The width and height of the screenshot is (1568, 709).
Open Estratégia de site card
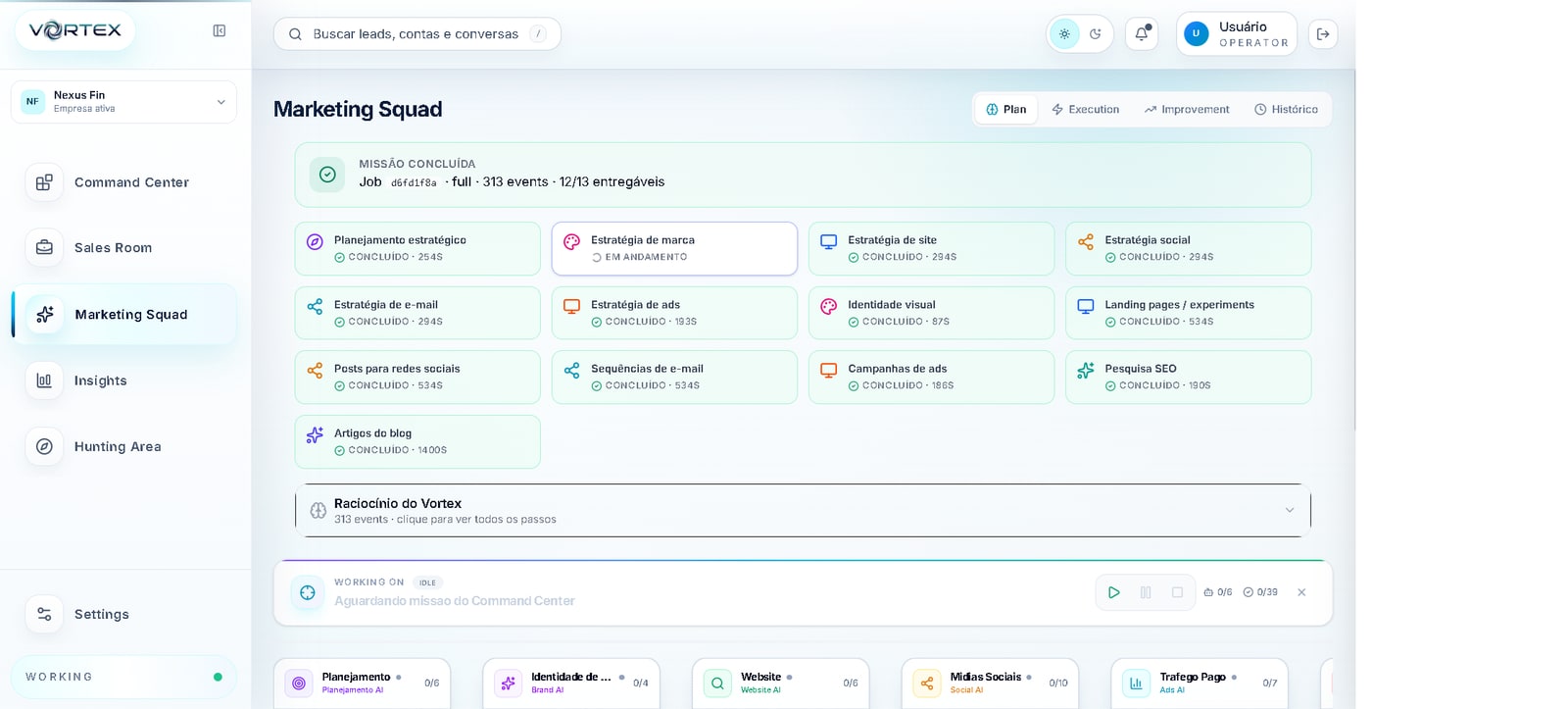931,248
